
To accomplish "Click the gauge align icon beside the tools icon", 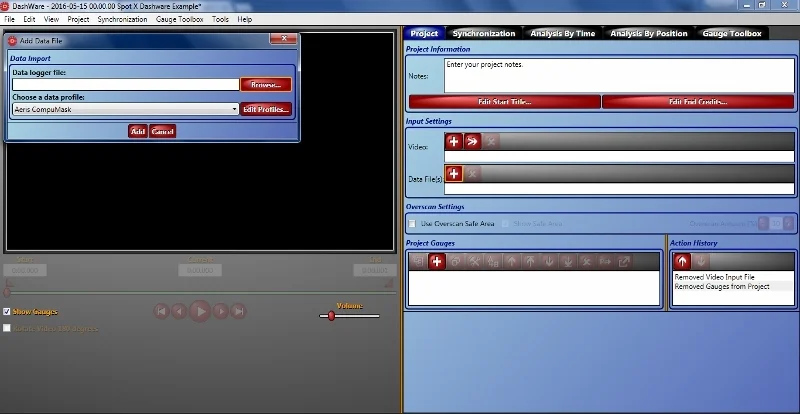I will click(x=493, y=261).
